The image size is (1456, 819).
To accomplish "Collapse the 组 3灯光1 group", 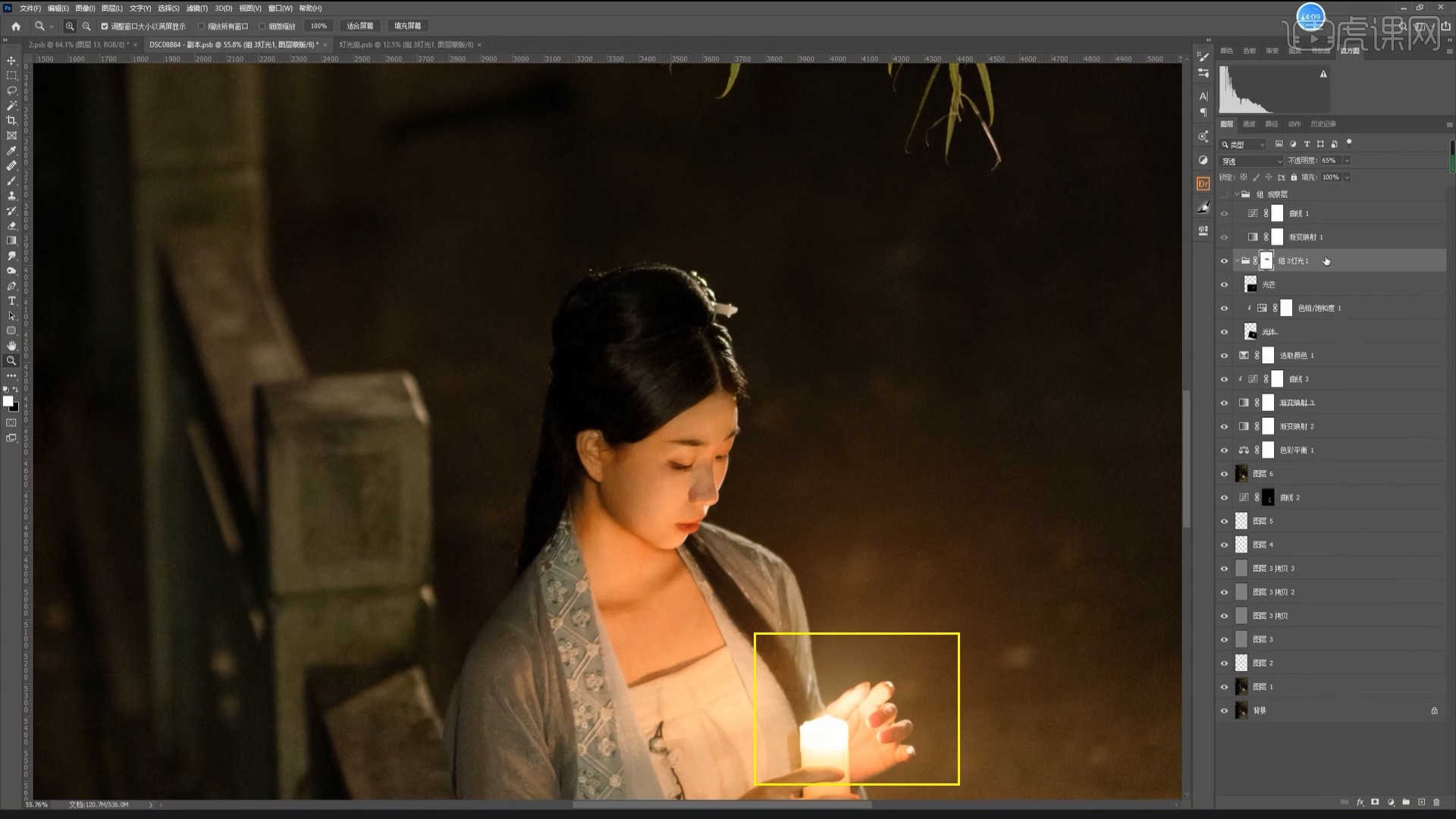I will point(1237,261).
